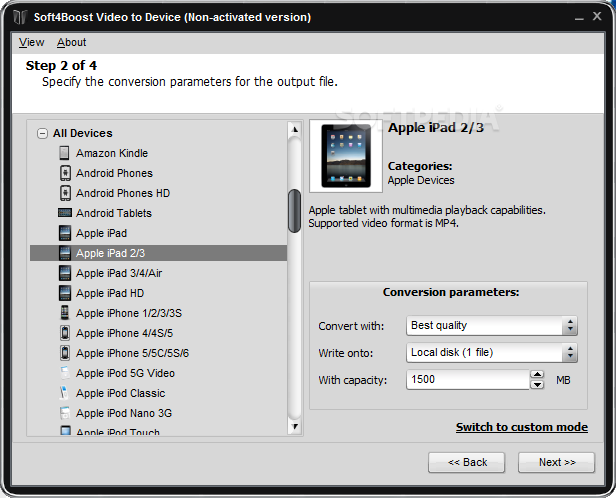Viewport: 616px width, 498px height.
Task: Click the Apple iPod Nano 3G icon
Action: click(65, 413)
